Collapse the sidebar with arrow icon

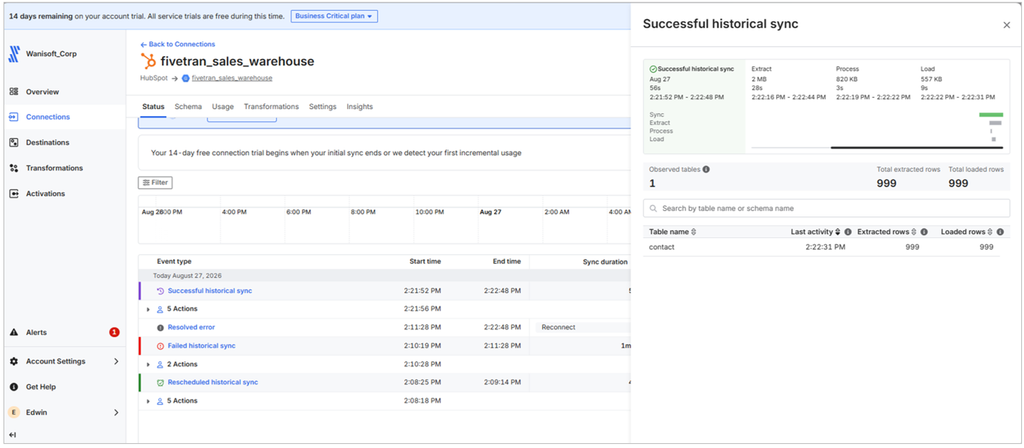pyautogui.click(x=12, y=435)
